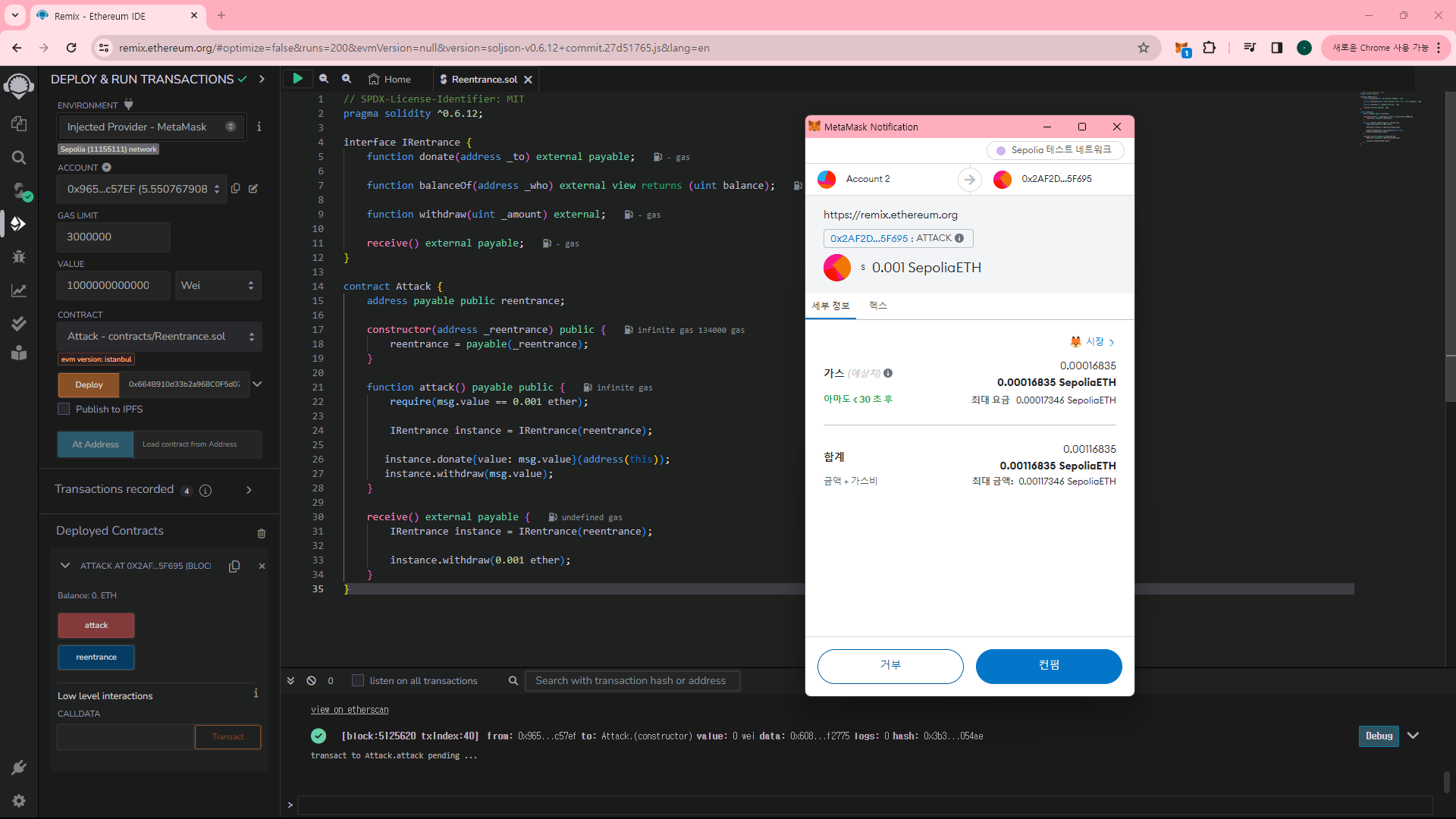The image size is (1456, 819).
Task: Collapse the terminal panel with double-chevron
Action: click(x=290, y=681)
